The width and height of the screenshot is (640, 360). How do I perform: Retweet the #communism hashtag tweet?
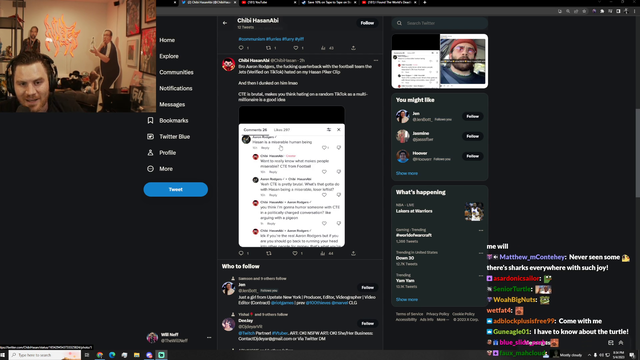(x=268, y=48)
